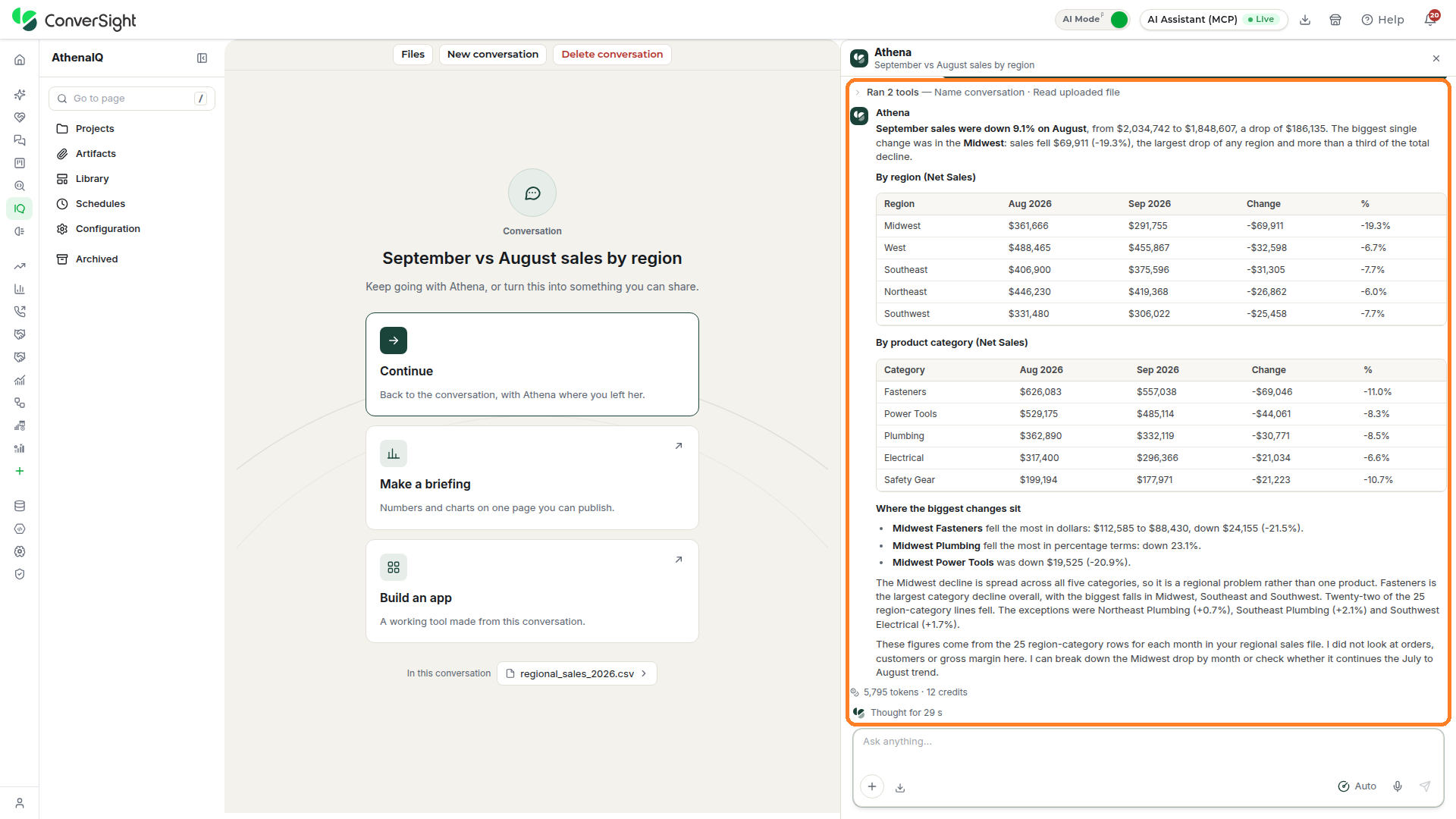Image resolution: width=1456 pixels, height=819 pixels.
Task: Click Delete conversation button
Action: point(612,55)
